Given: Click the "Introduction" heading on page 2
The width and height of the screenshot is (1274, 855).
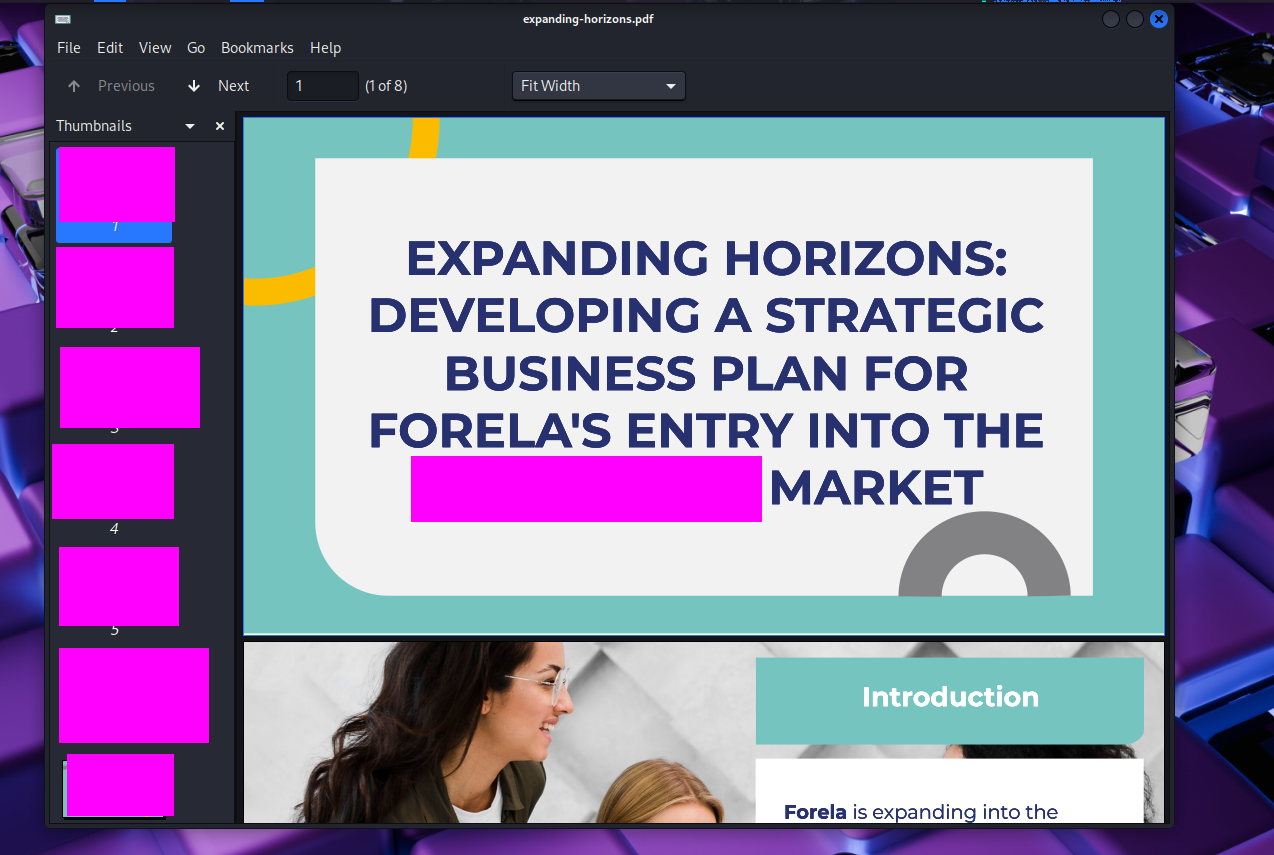Looking at the screenshot, I should point(950,697).
